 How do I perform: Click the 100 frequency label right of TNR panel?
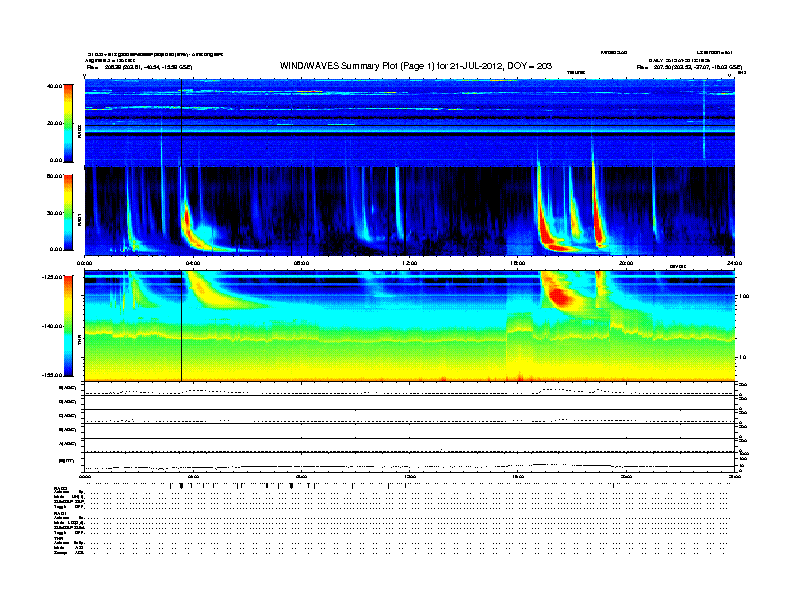pyautogui.click(x=744, y=296)
